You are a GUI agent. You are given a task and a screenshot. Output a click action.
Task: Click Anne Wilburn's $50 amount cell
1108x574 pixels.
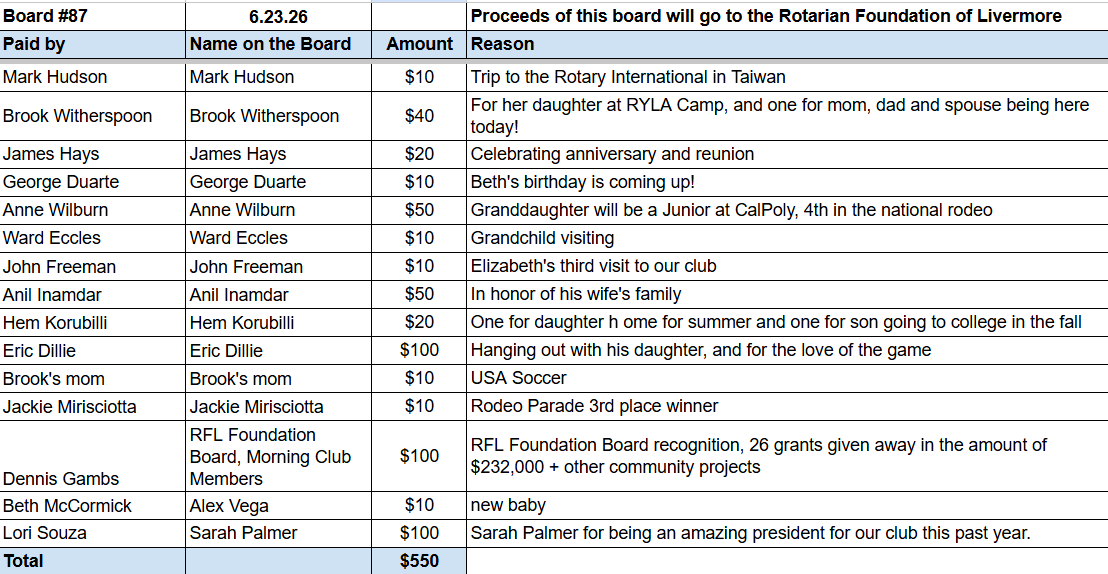pyautogui.click(x=419, y=211)
